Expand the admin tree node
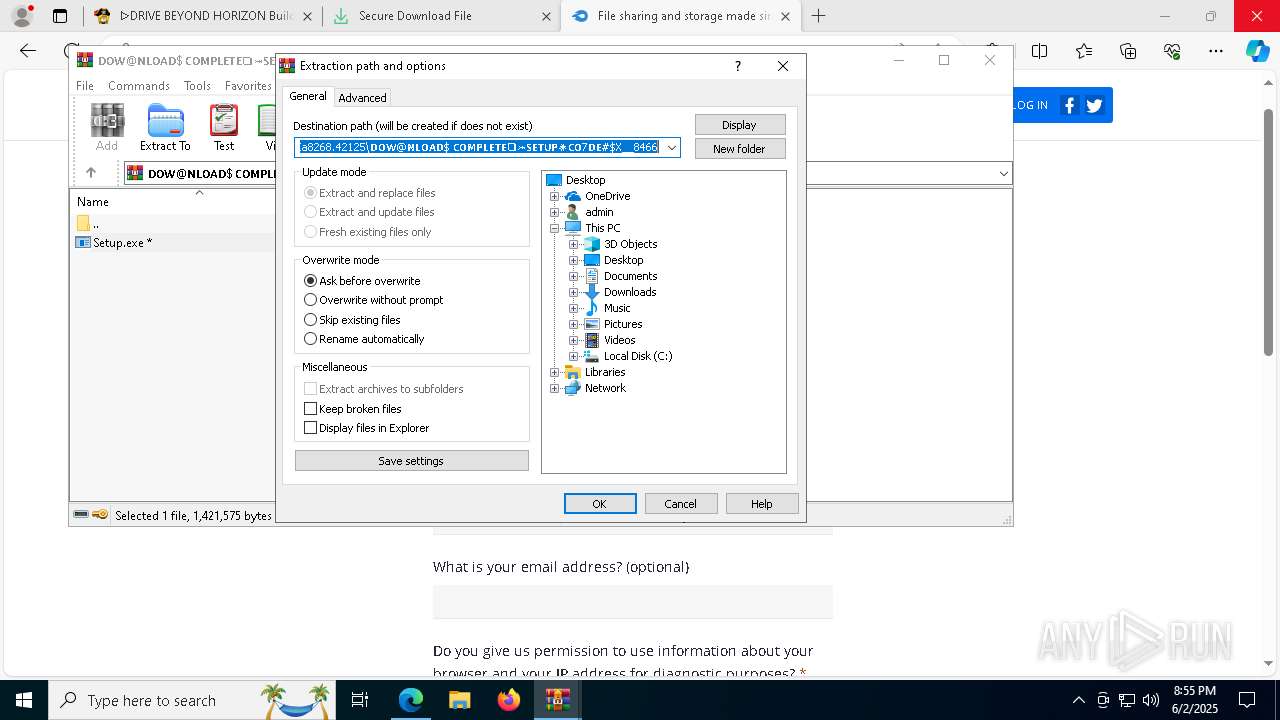 pos(554,212)
